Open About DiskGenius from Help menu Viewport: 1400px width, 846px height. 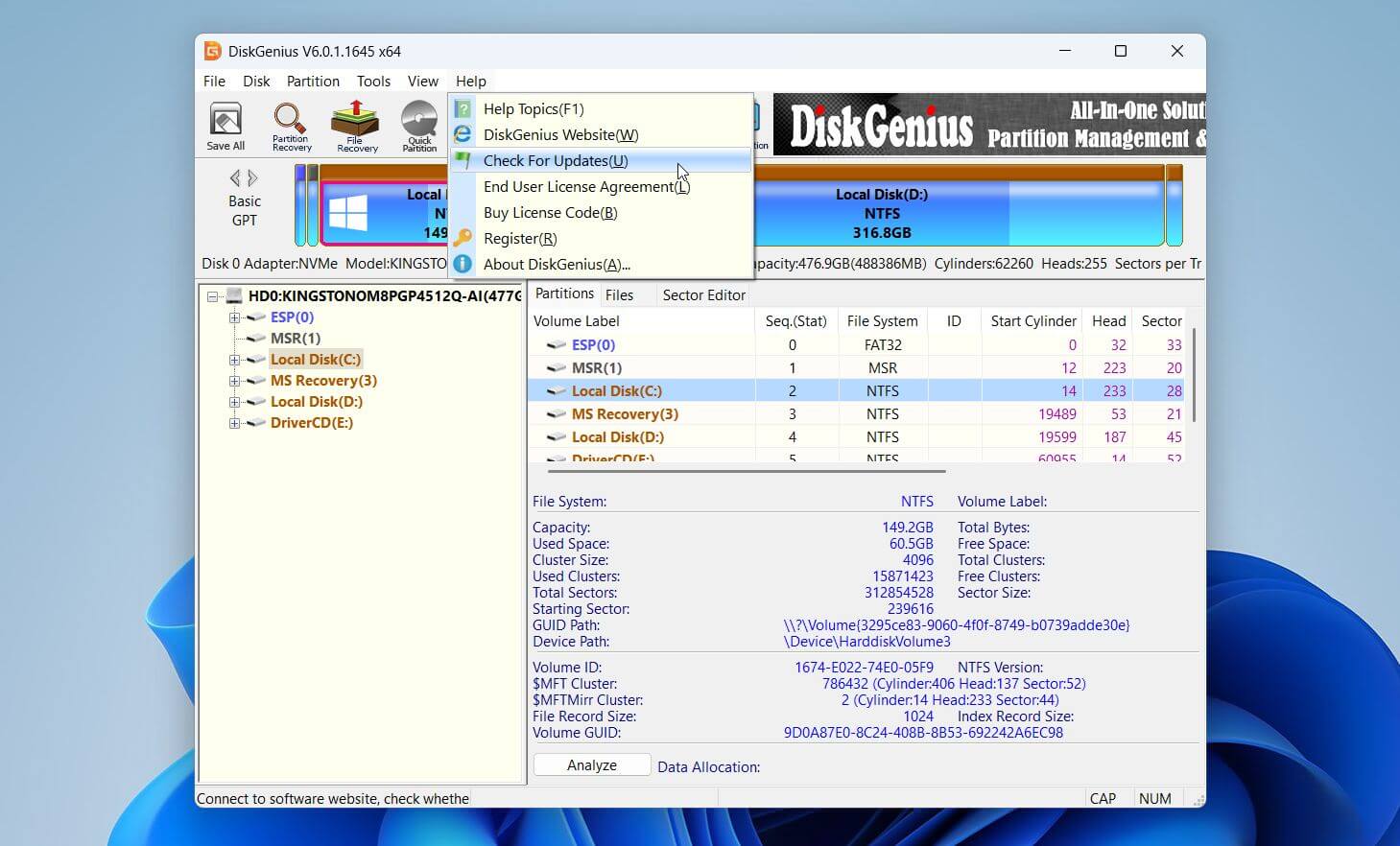point(556,265)
